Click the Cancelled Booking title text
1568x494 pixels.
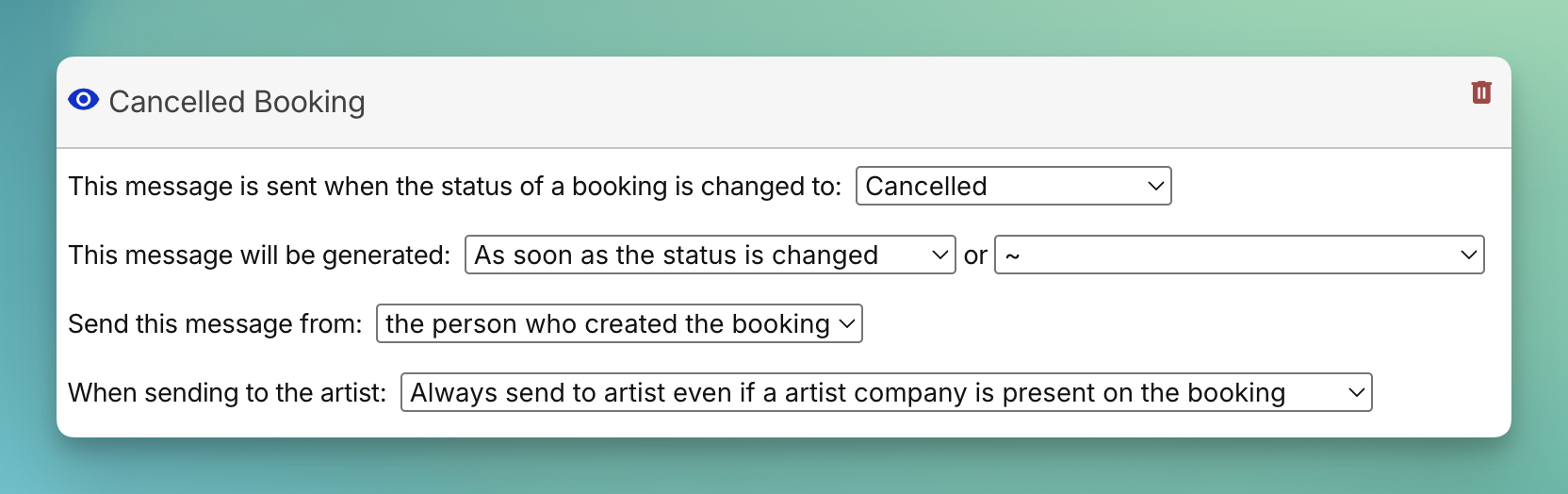tap(237, 102)
